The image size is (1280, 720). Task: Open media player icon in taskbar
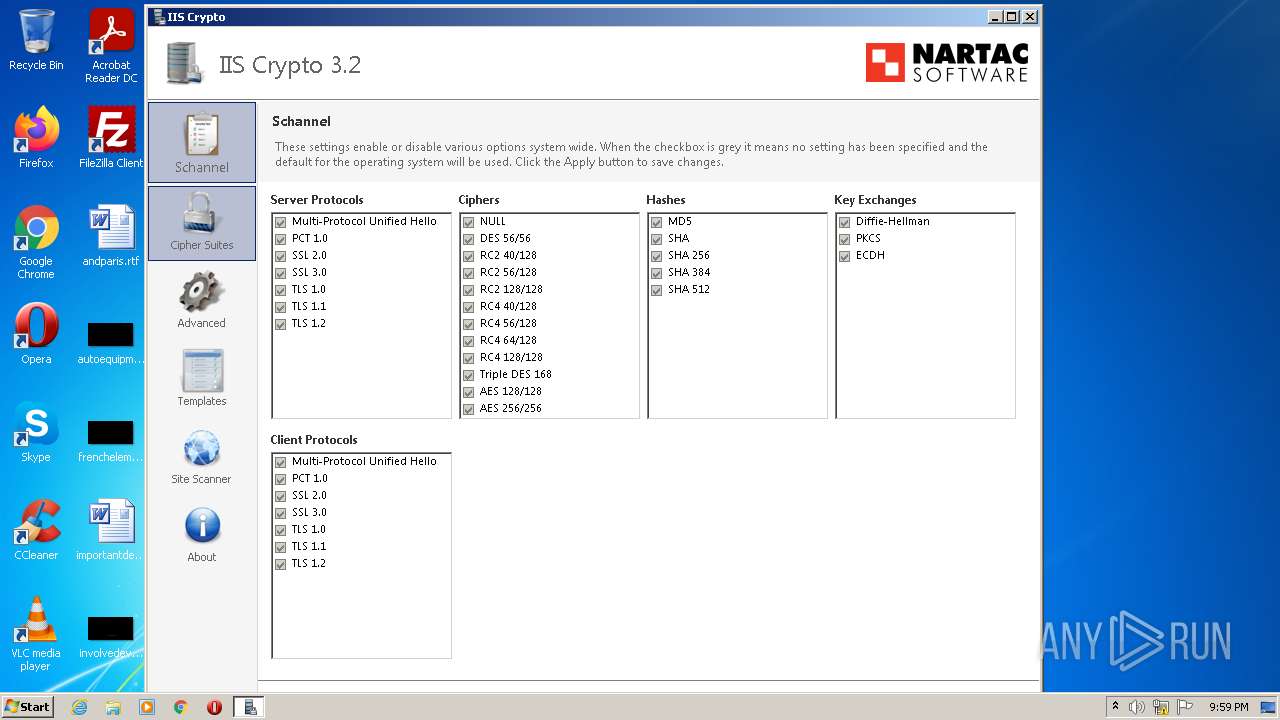point(147,707)
